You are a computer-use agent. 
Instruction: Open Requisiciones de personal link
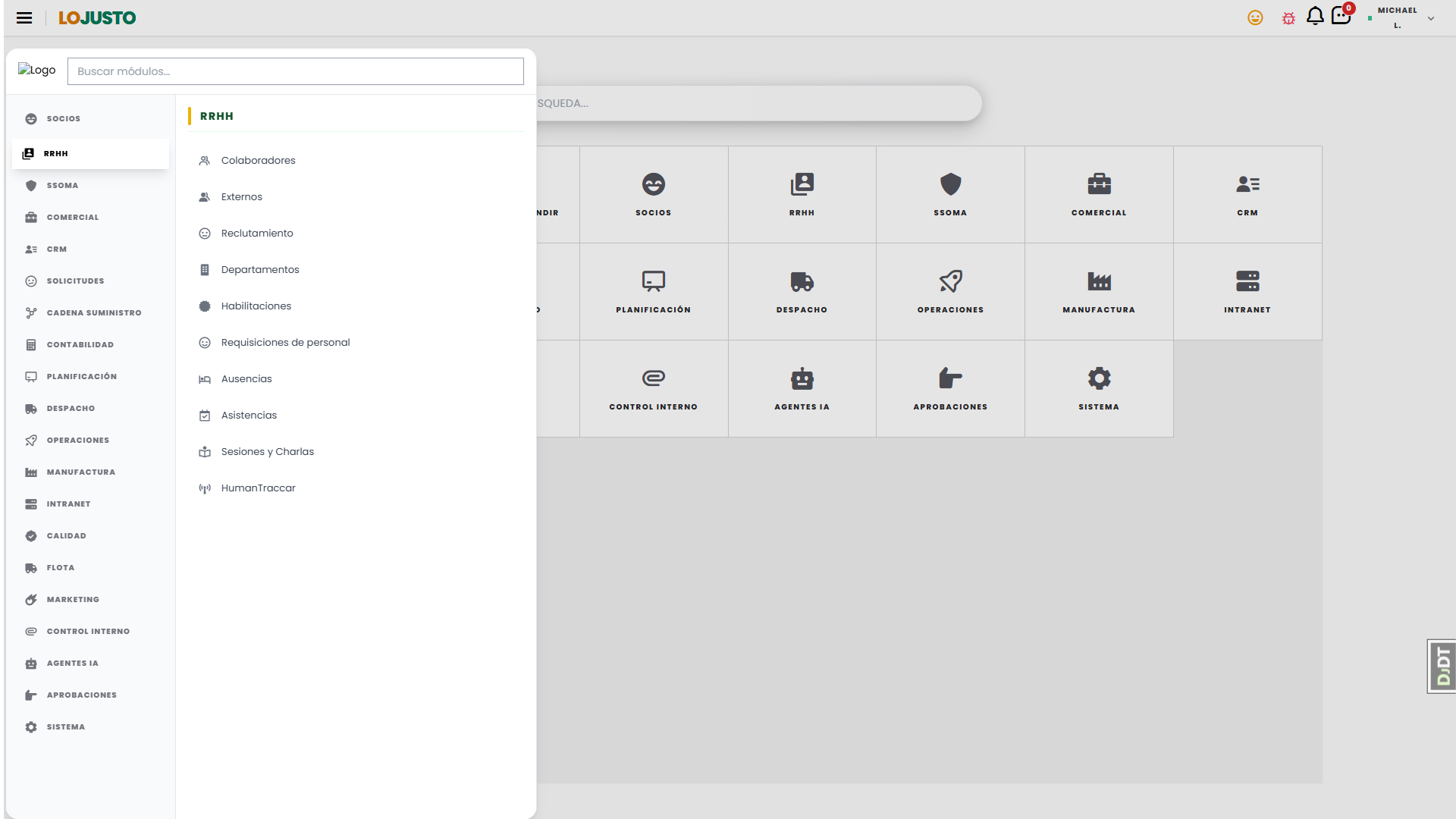(x=285, y=342)
